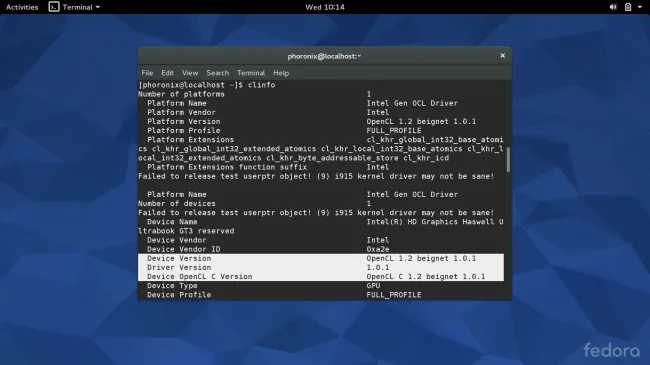Click the battery status icon
The height and width of the screenshot is (365, 650).
pyautogui.click(x=628, y=7)
